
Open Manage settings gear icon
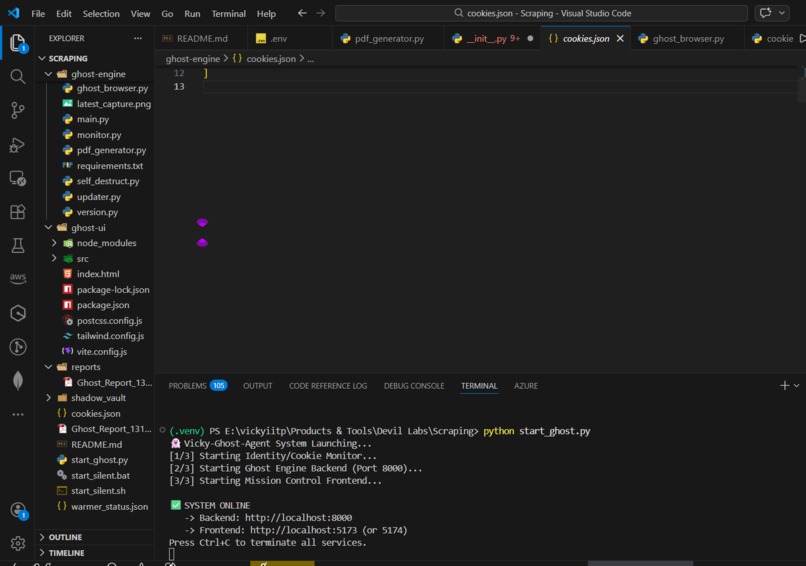[x=17, y=543]
